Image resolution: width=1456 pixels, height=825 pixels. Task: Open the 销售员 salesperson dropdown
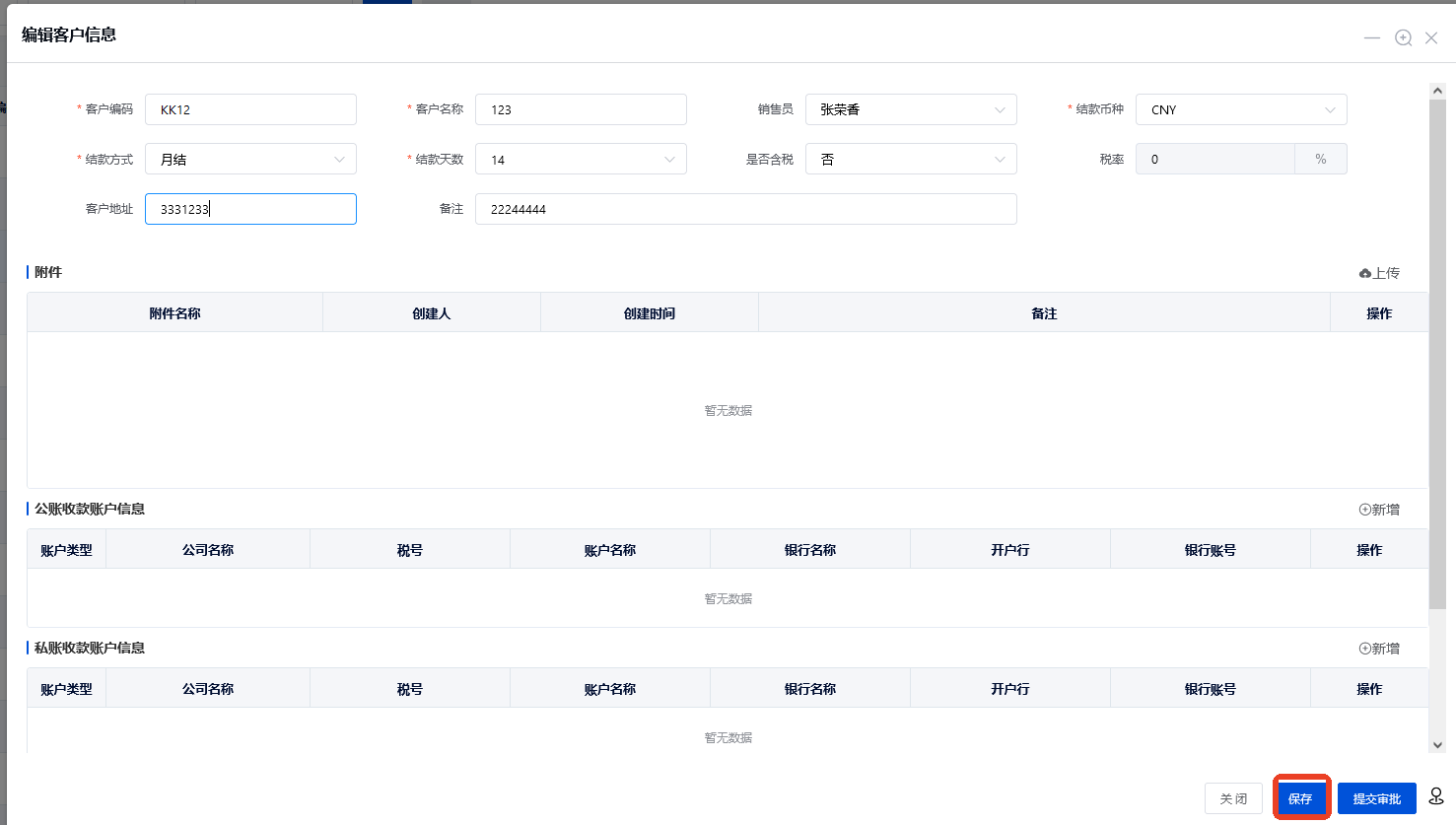[x=909, y=109]
